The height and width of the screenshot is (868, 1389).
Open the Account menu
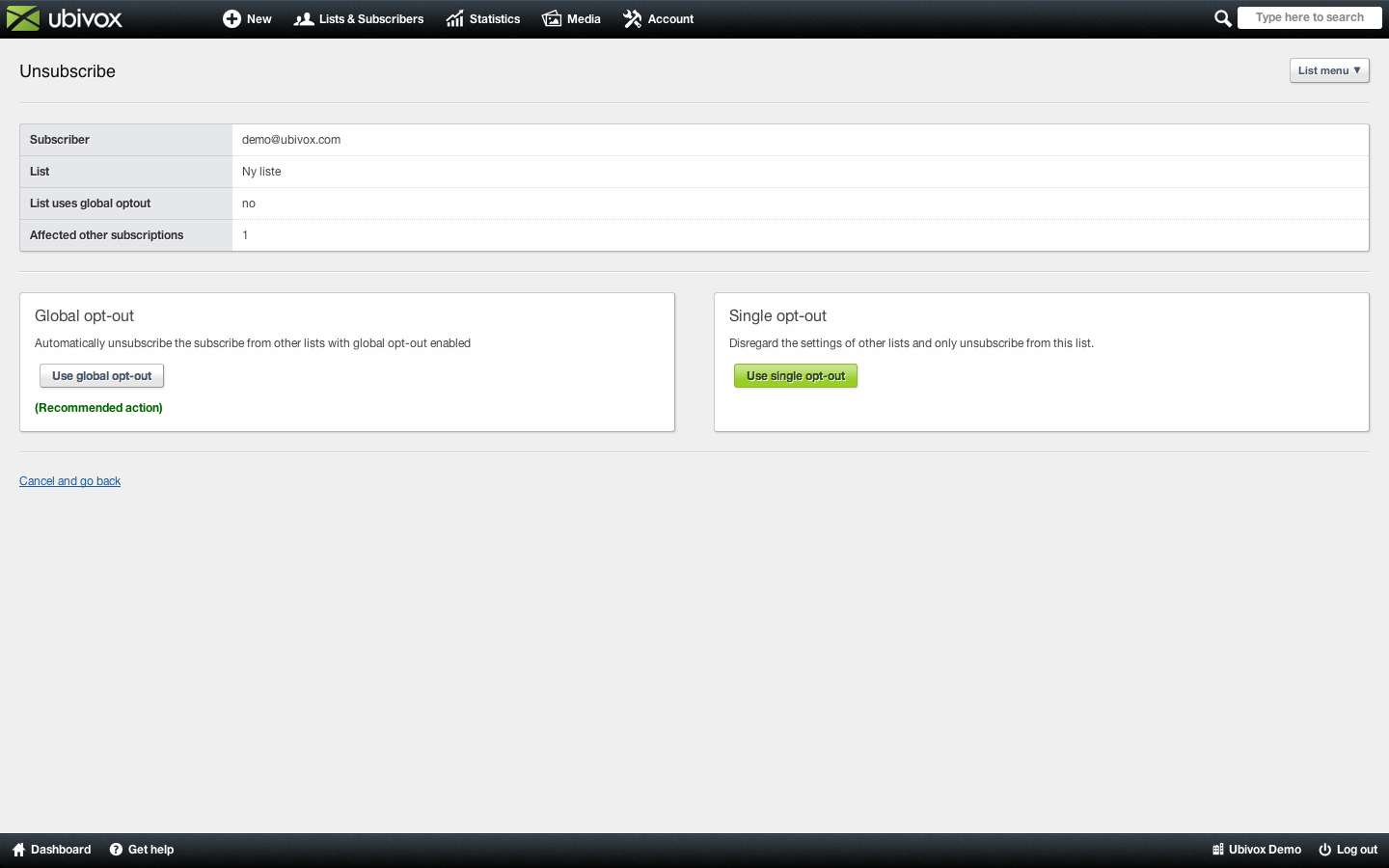point(658,18)
